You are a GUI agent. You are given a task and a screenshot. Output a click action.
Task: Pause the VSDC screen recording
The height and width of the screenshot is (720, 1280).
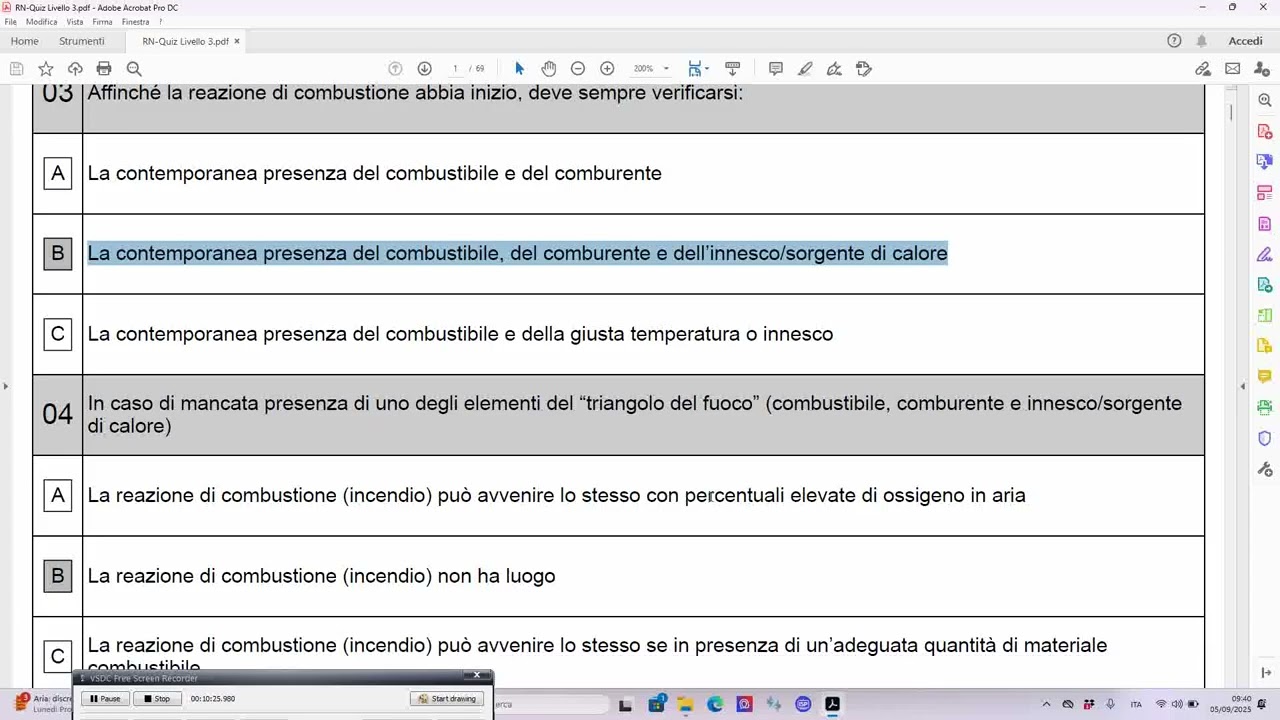105,699
